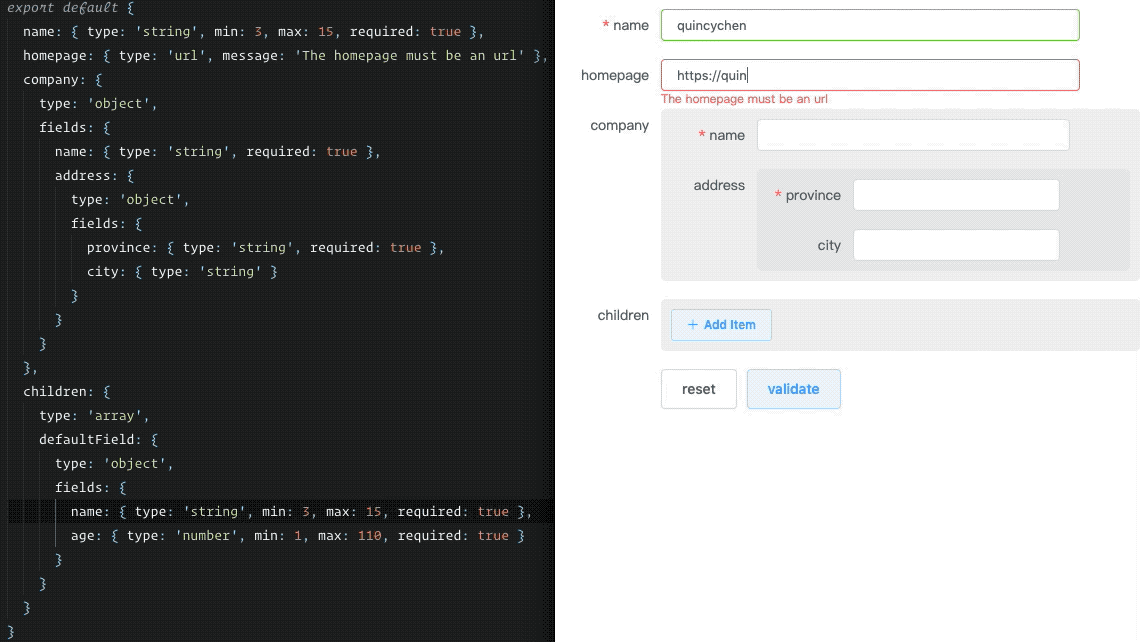Click the homepage error message text
1144x642 pixels.
(x=744, y=99)
